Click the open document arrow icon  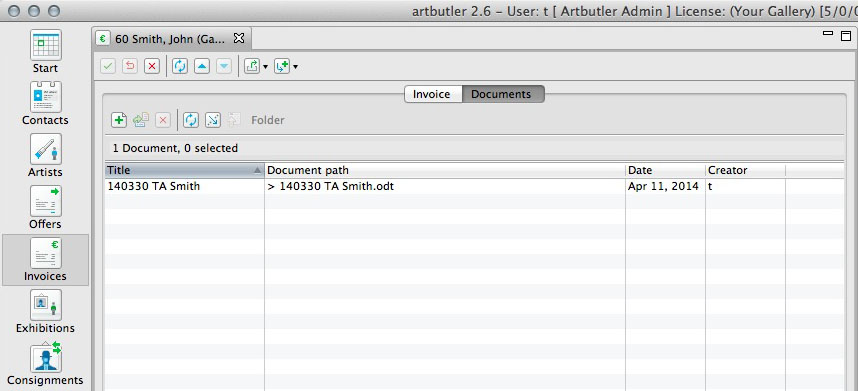212,120
